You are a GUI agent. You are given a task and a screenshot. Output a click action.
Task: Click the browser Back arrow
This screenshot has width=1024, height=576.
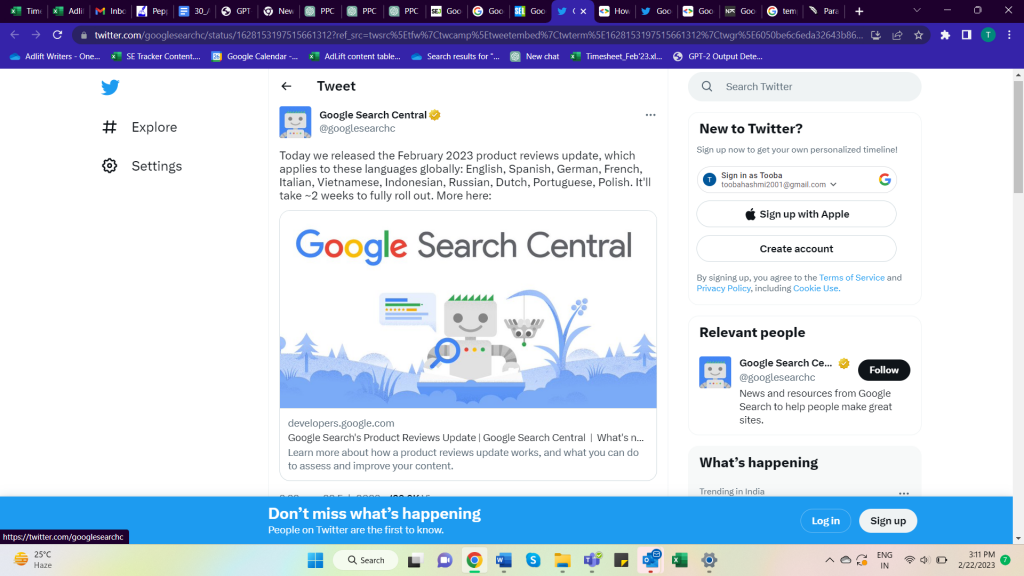pos(14,35)
